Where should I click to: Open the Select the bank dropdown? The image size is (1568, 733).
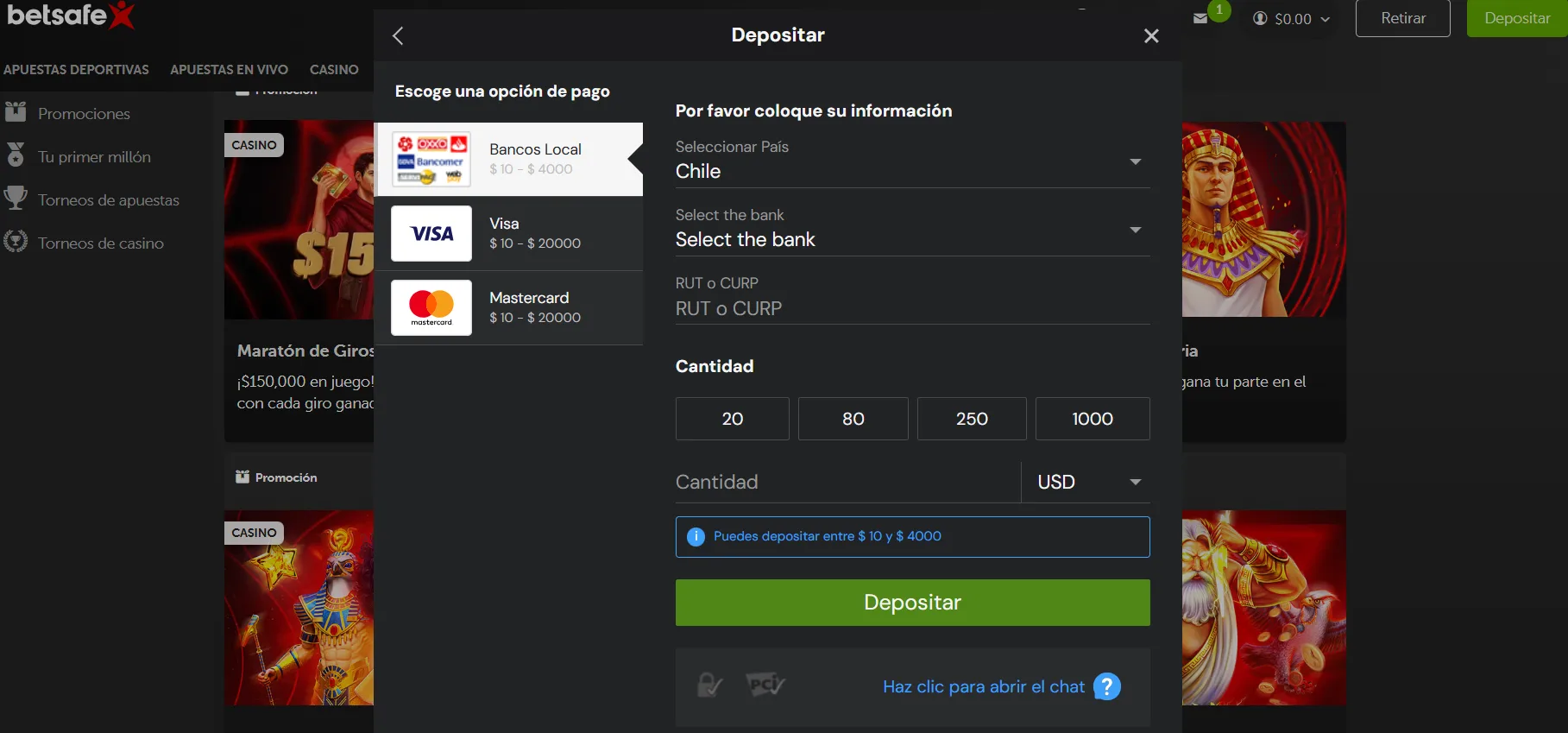coord(912,231)
